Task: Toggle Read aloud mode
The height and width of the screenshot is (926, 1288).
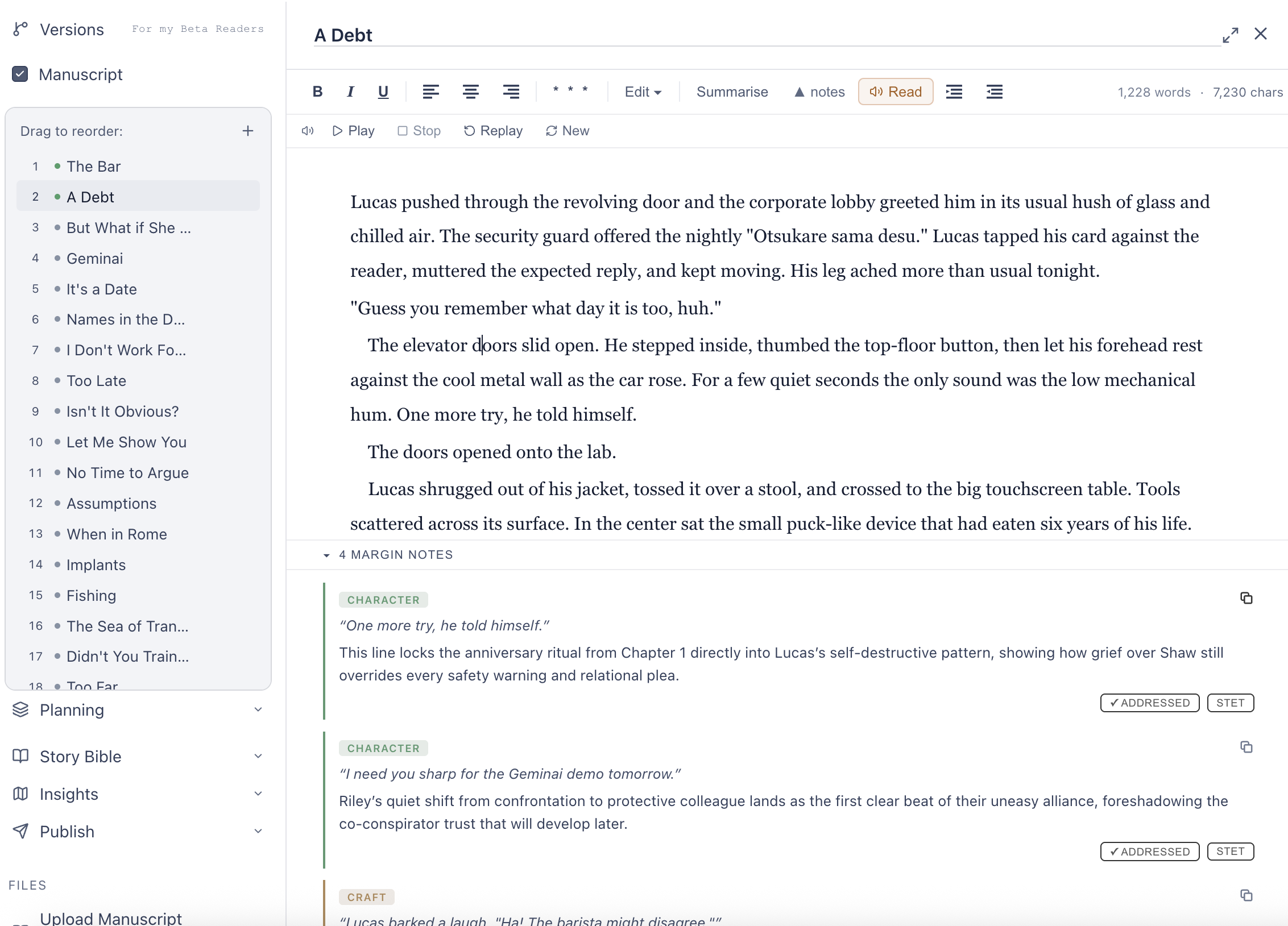Action: click(x=895, y=92)
